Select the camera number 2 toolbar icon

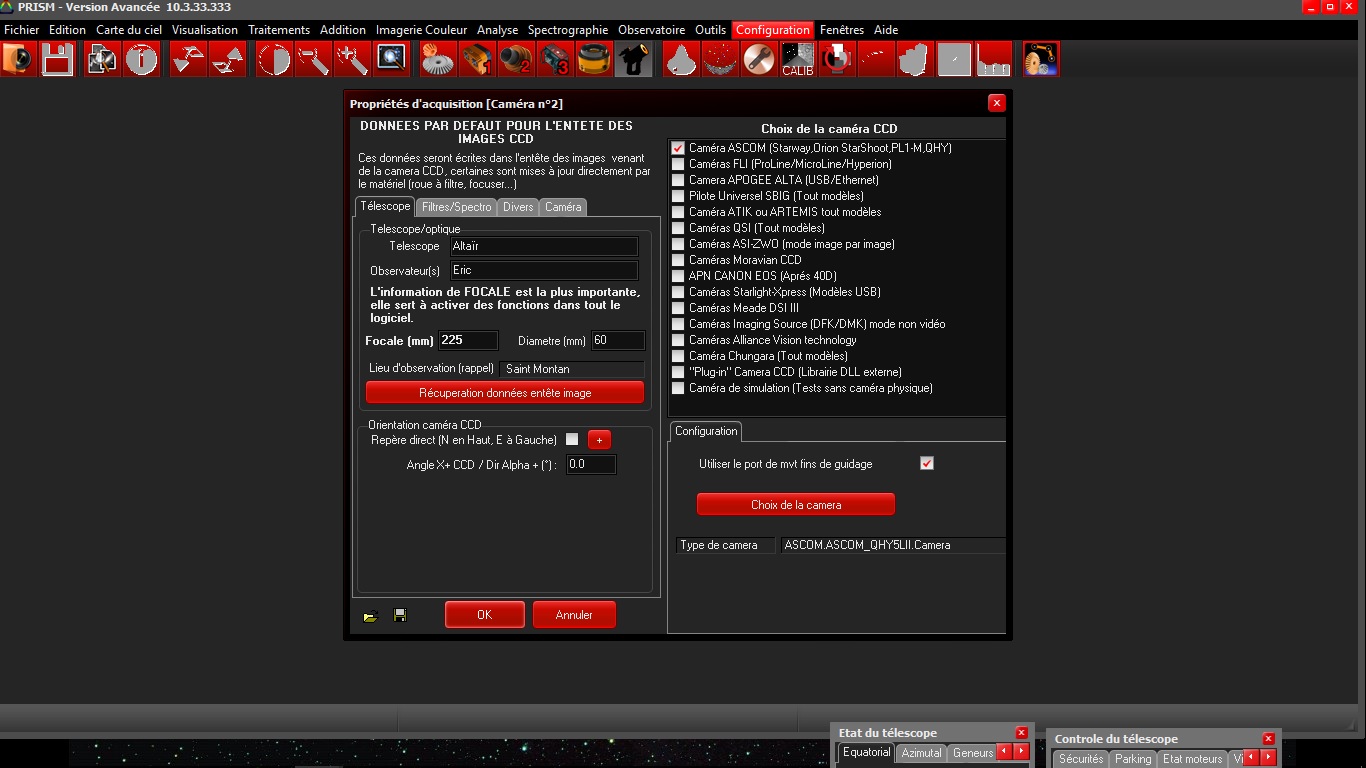point(515,60)
